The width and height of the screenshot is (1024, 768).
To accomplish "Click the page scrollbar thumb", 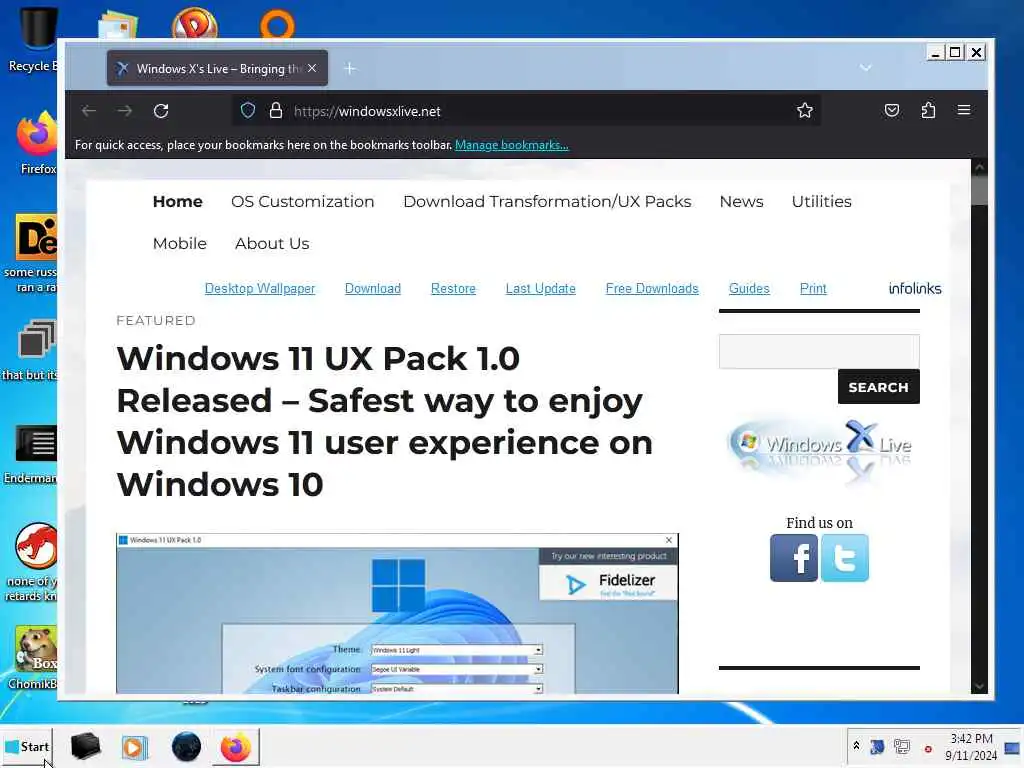I will [979, 191].
